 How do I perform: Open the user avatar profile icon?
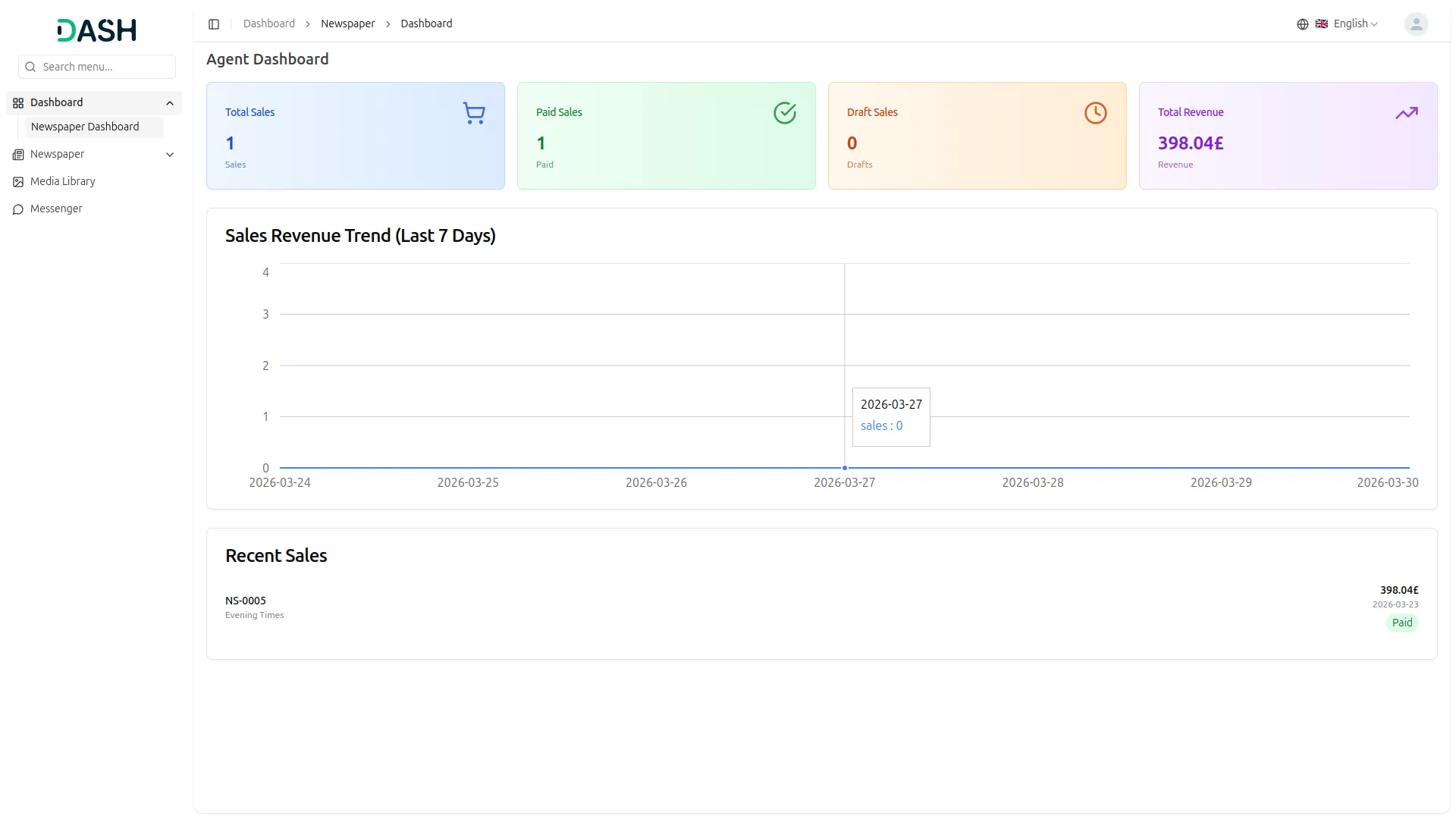(x=1416, y=24)
